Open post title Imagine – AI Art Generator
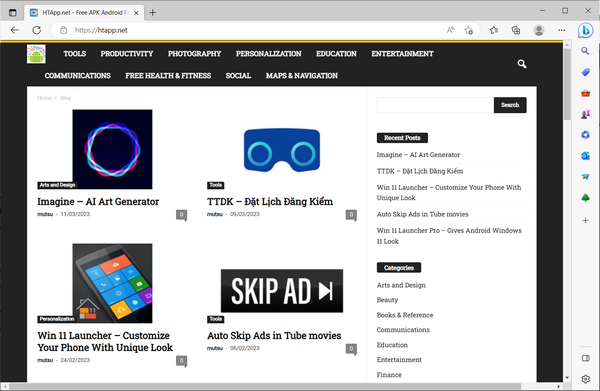The image size is (600, 391). [x=98, y=202]
